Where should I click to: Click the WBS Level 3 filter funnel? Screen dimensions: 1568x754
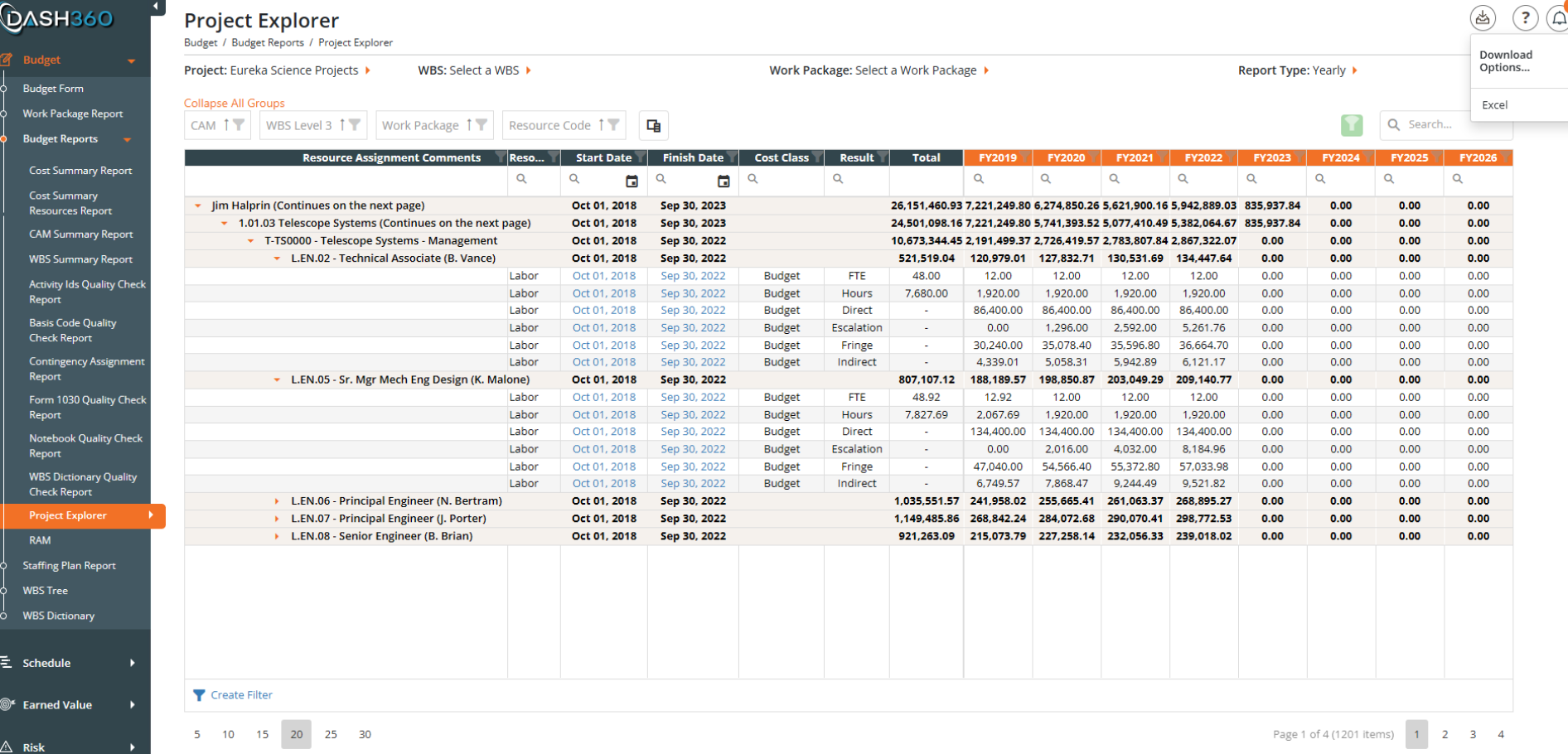tap(355, 124)
